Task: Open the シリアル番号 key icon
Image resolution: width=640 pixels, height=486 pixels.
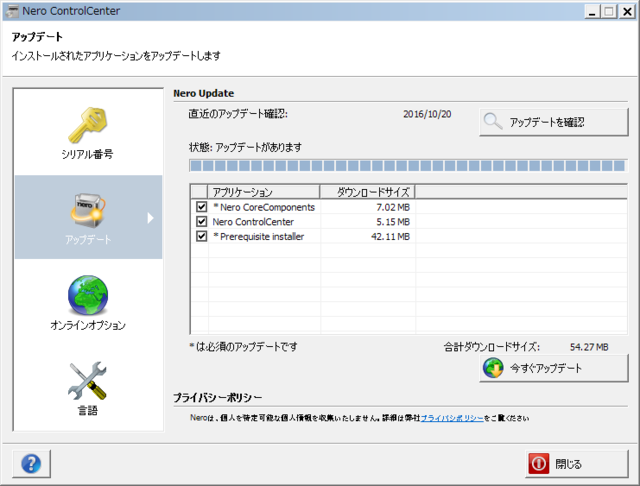Action: tap(88, 125)
